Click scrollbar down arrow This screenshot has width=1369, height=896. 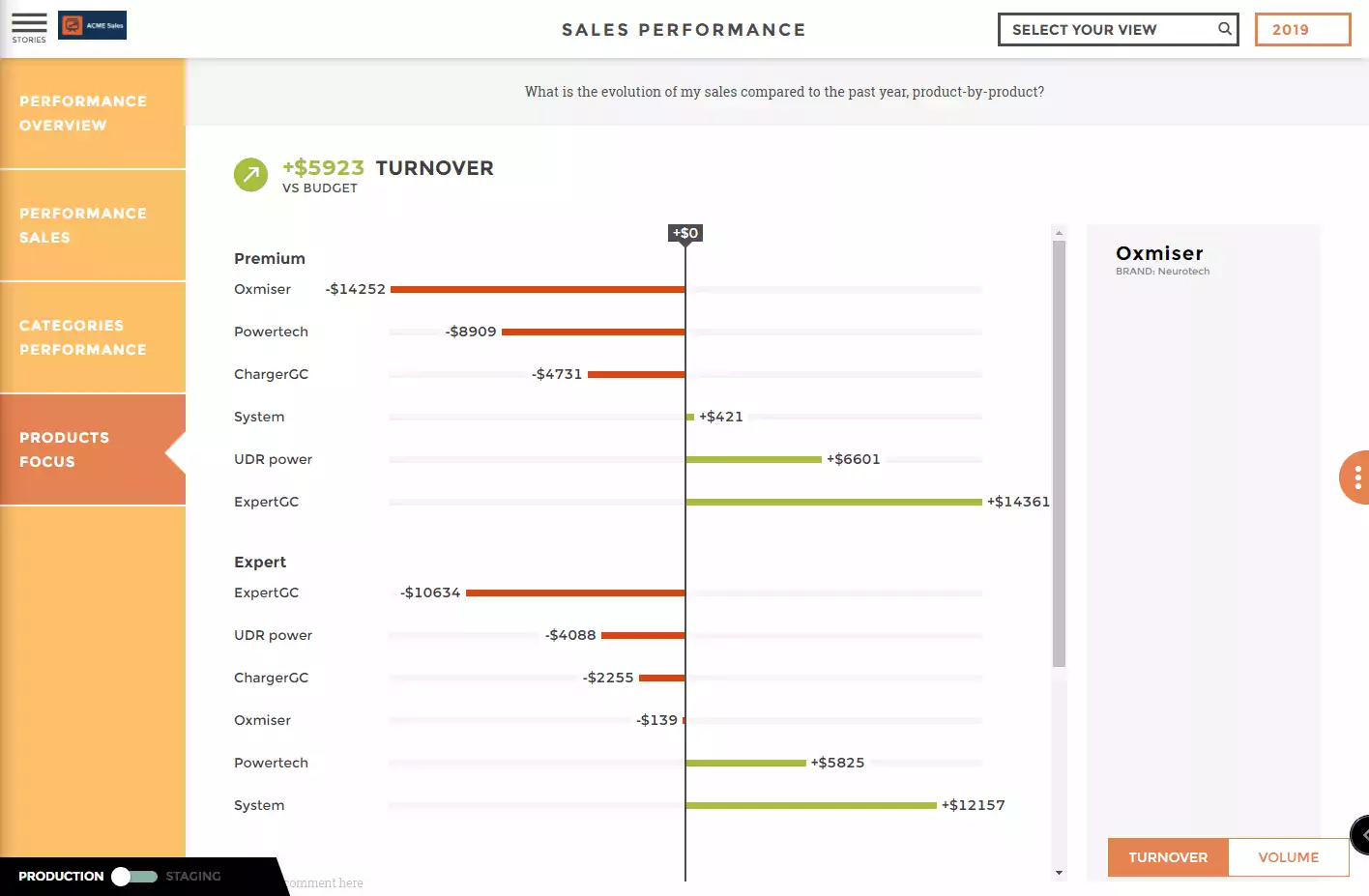tap(1059, 873)
